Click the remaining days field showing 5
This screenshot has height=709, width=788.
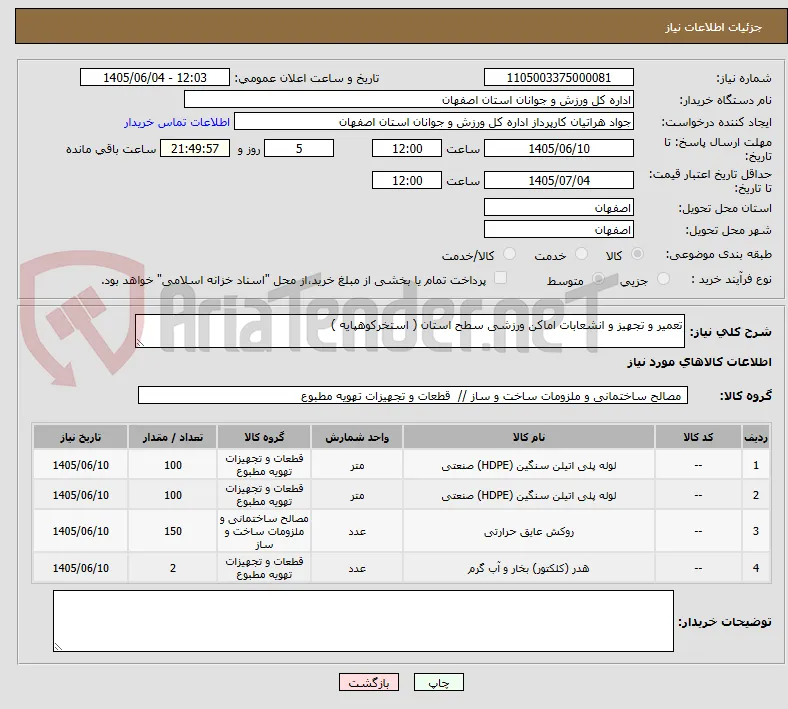click(x=299, y=148)
